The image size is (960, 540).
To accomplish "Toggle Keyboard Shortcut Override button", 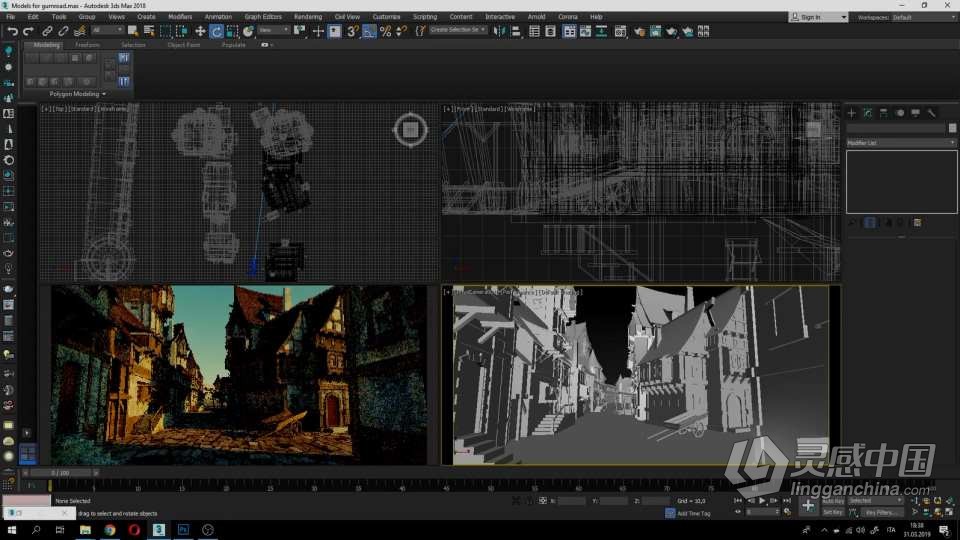I will pos(334,31).
